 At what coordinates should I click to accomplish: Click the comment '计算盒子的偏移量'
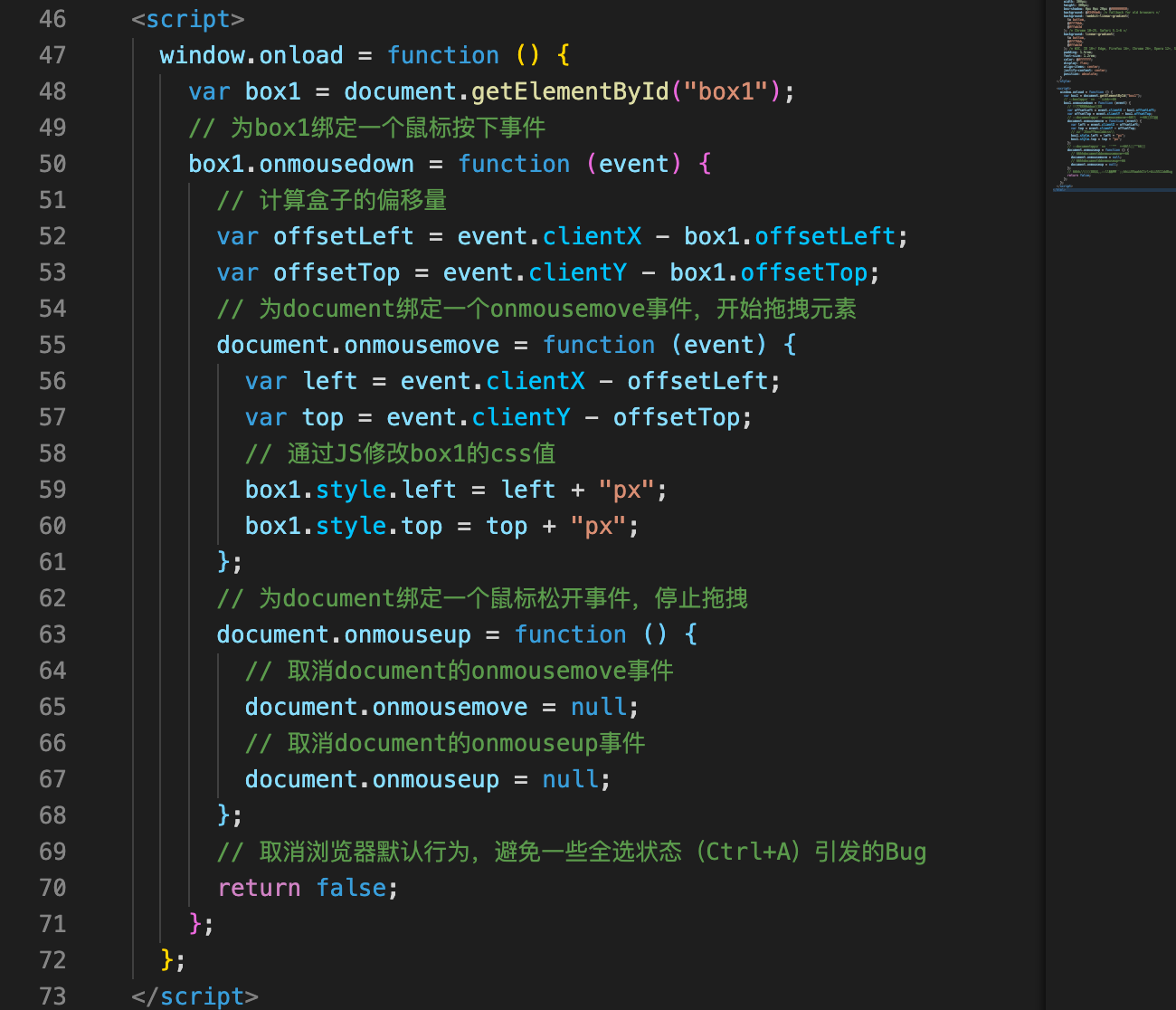(x=332, y=200)
